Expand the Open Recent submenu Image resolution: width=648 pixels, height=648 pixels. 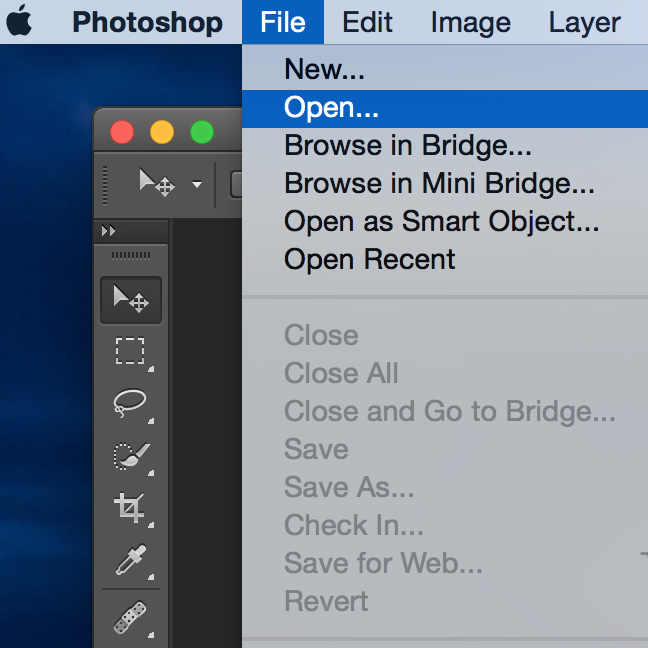[369, 260]
